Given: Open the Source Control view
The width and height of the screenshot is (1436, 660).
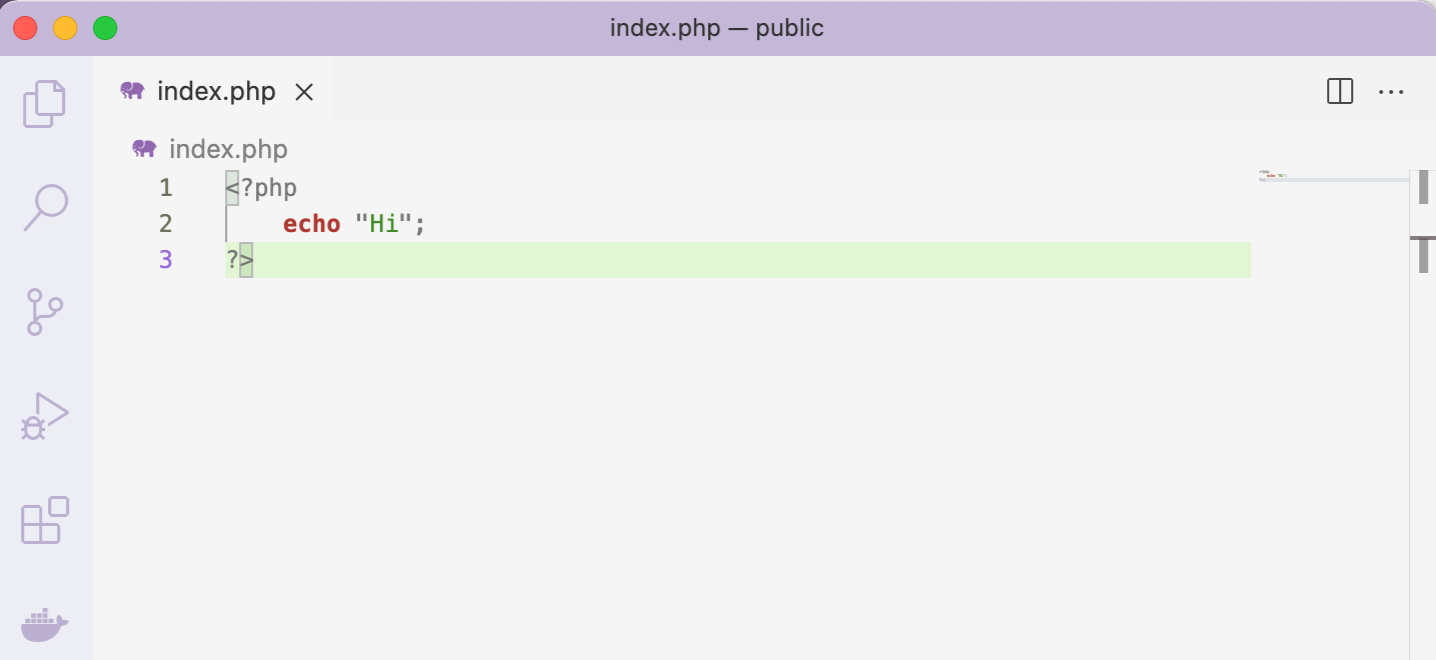Looking at the screenshot, I should (45, 311).
